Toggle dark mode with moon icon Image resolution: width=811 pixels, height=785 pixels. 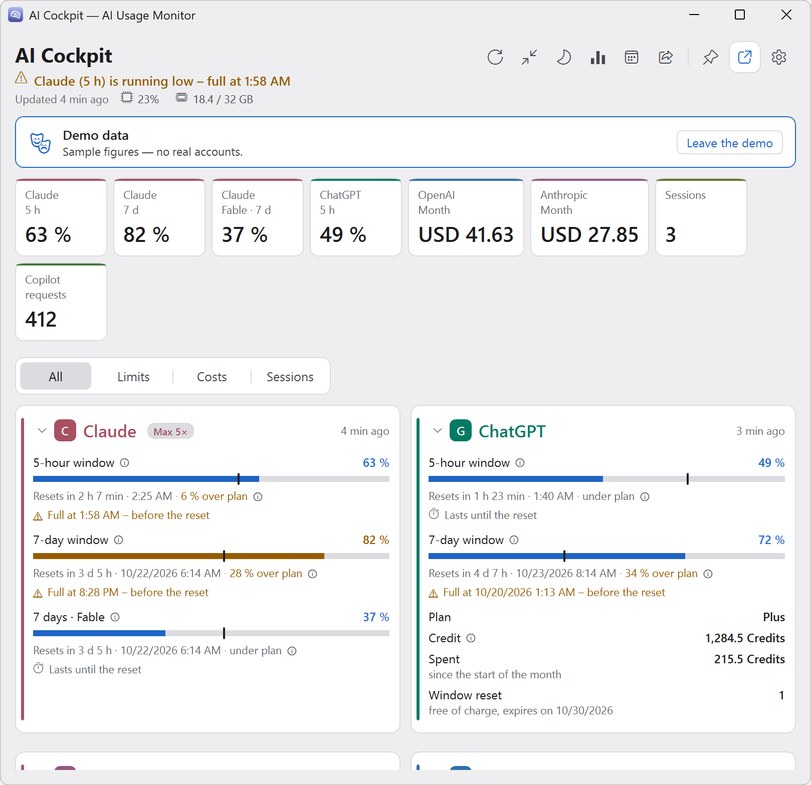[x=563, y=57]
